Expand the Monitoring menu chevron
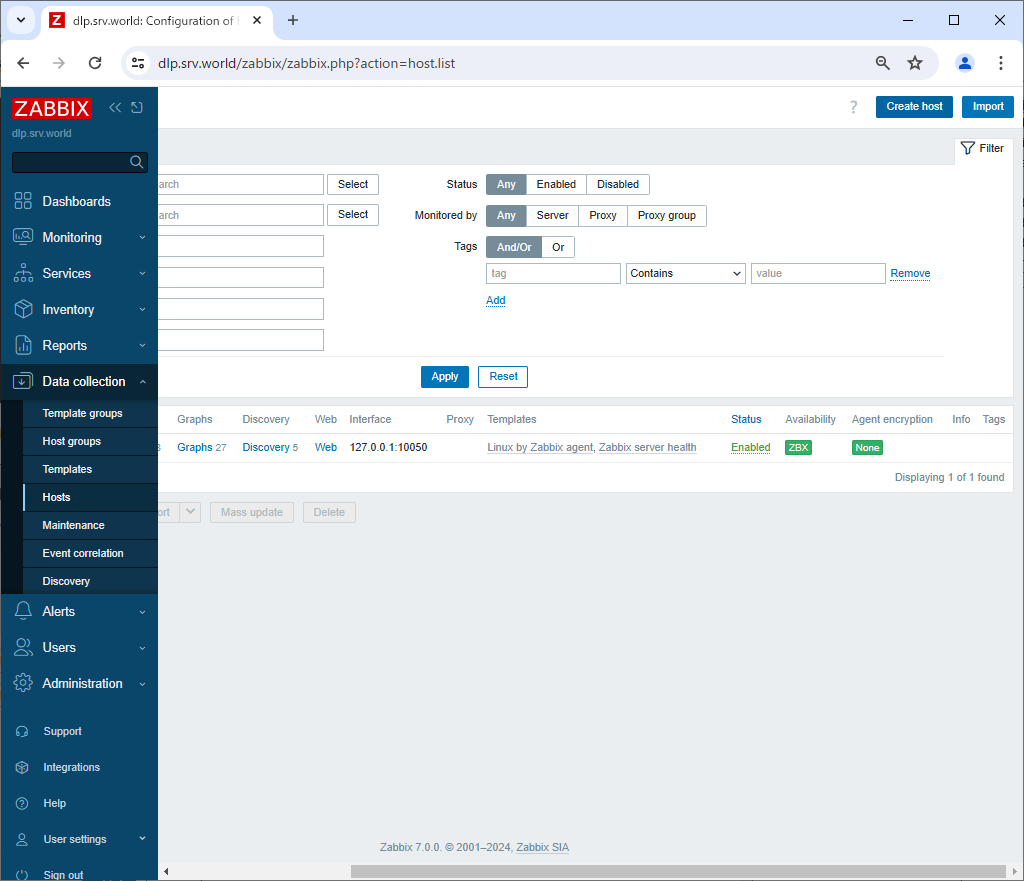 142,237
